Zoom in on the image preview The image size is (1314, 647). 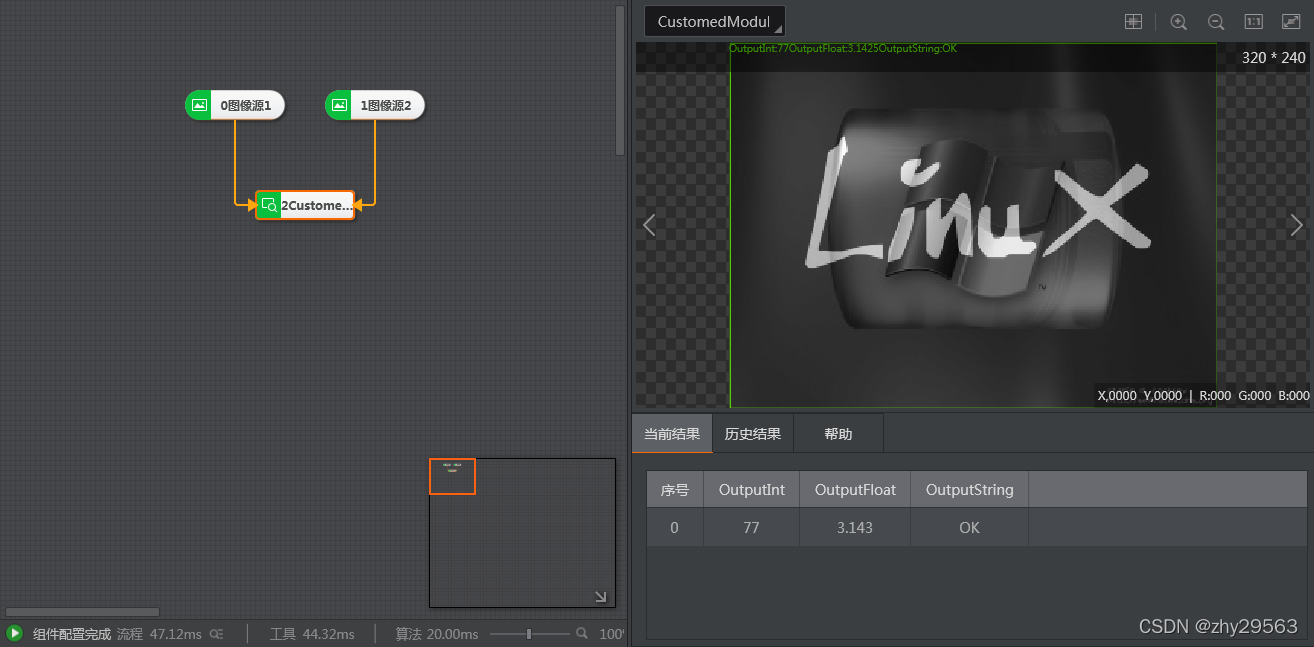pyautogui.click(x=1179, y=21)
